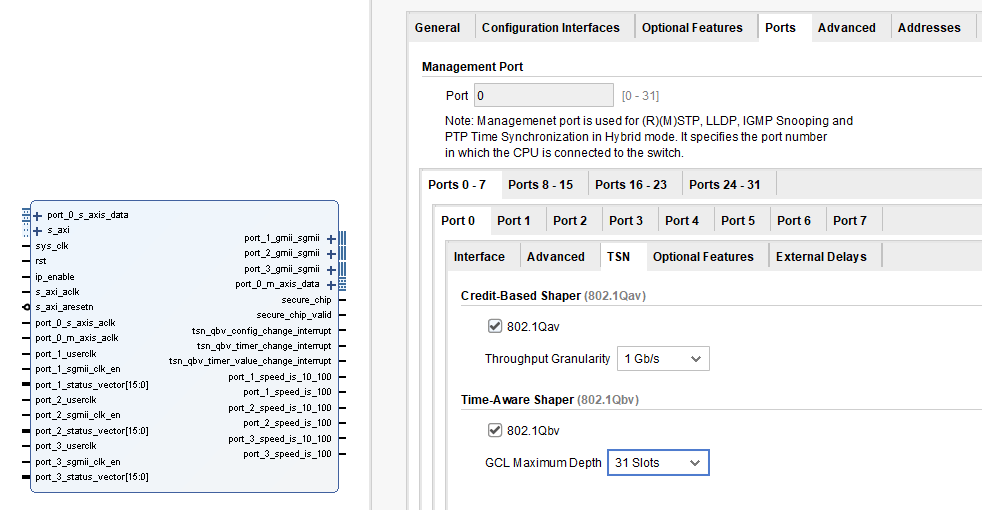Expand port_0_m_axis_data interface plus icon
Image resolution: width=982 pixels, height=510 pixels.
[331, 284]
